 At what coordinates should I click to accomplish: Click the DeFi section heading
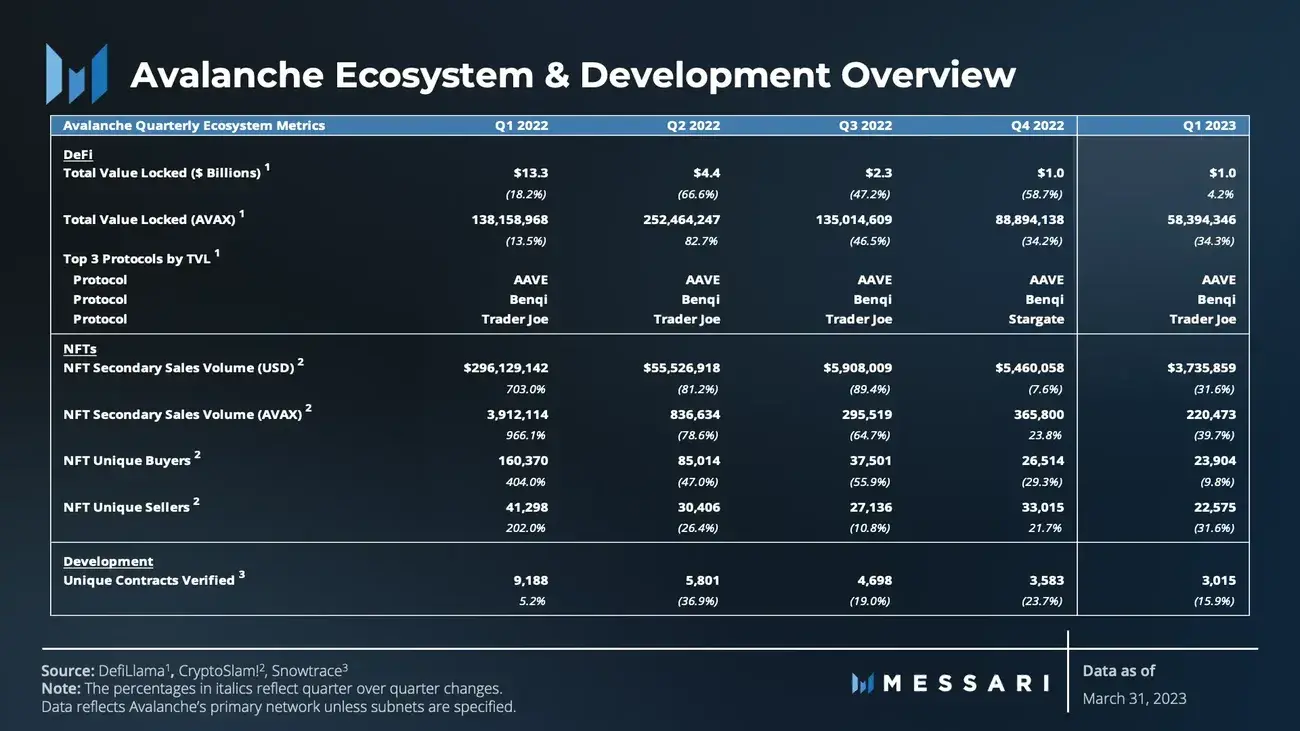click(x=77, y=155)
